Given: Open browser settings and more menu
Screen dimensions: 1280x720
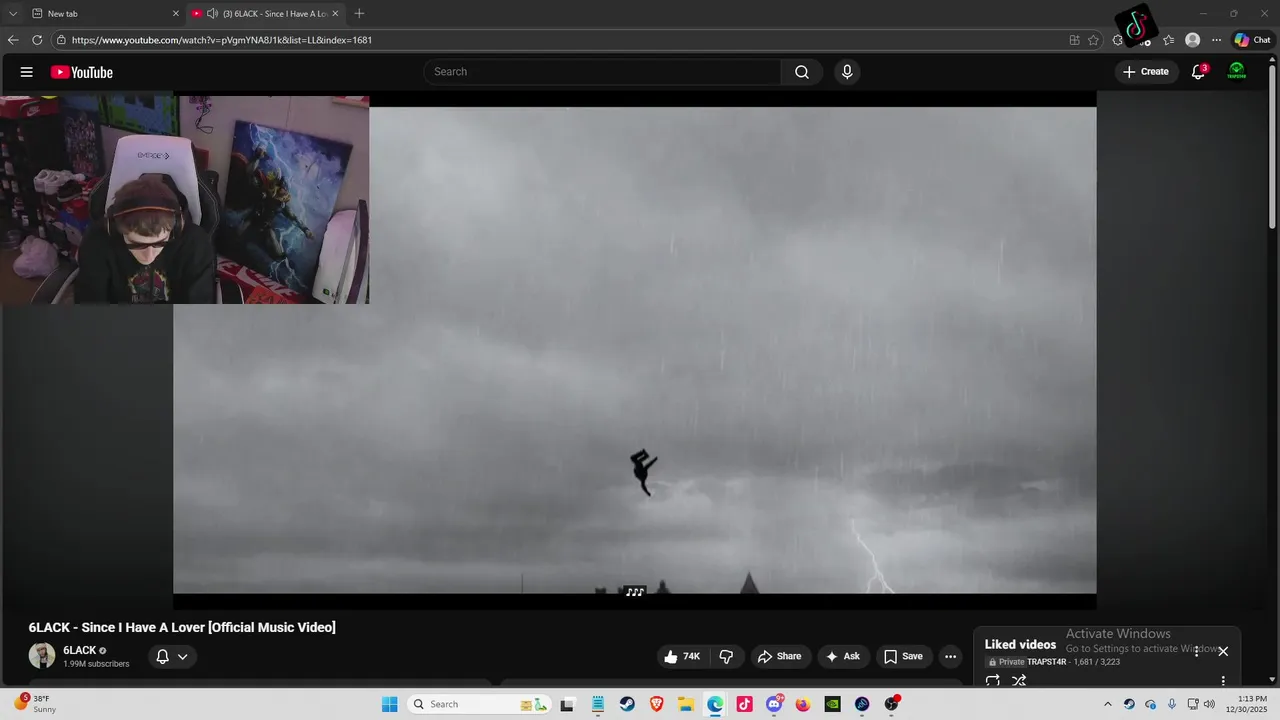Looking at the screenshot, I should click(x=1216, y=40).
